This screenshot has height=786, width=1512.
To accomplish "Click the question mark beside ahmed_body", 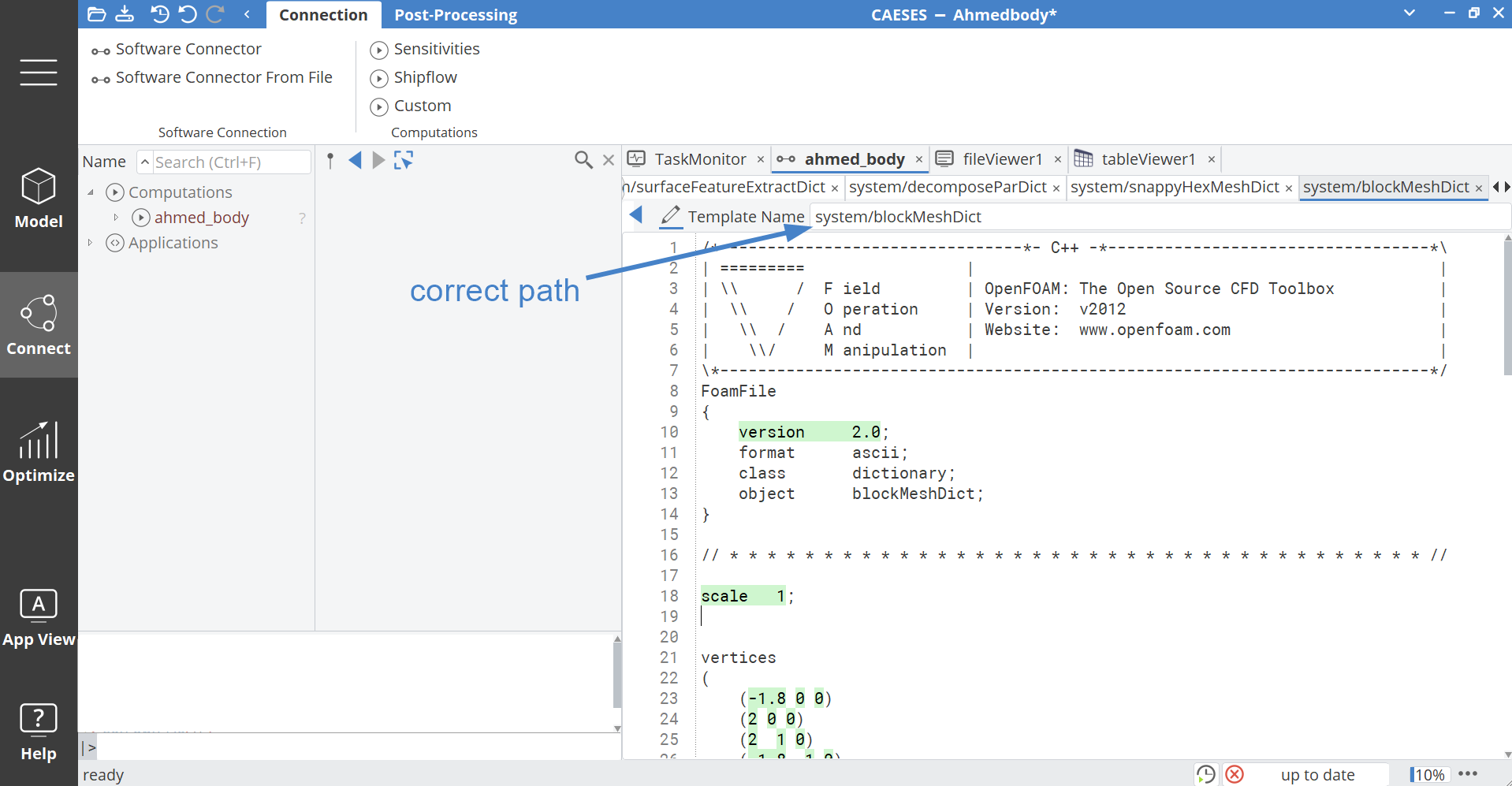I will (302, 218).
